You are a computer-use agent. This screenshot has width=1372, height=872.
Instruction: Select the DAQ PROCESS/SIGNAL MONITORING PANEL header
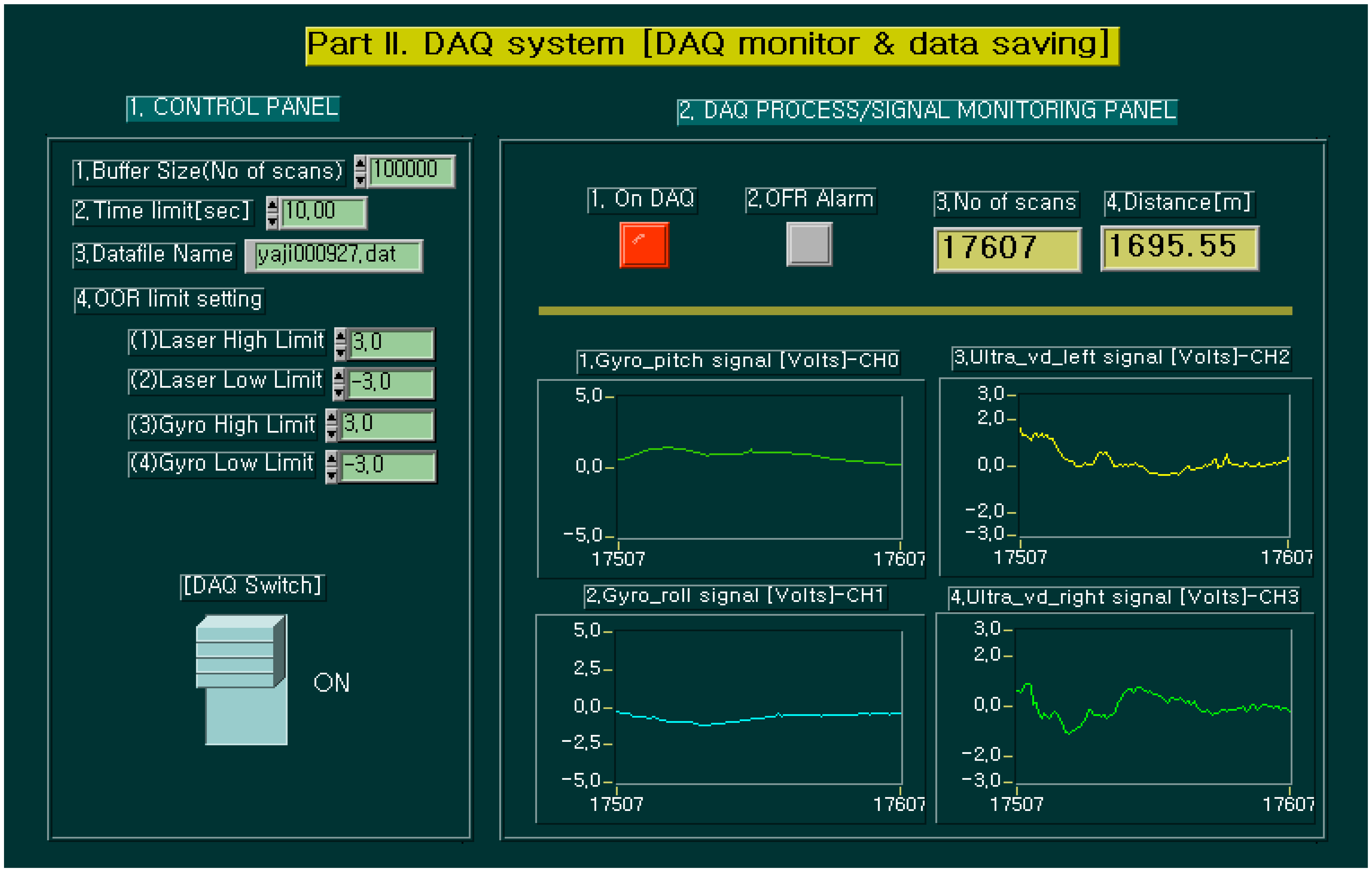tap(928, 112)
